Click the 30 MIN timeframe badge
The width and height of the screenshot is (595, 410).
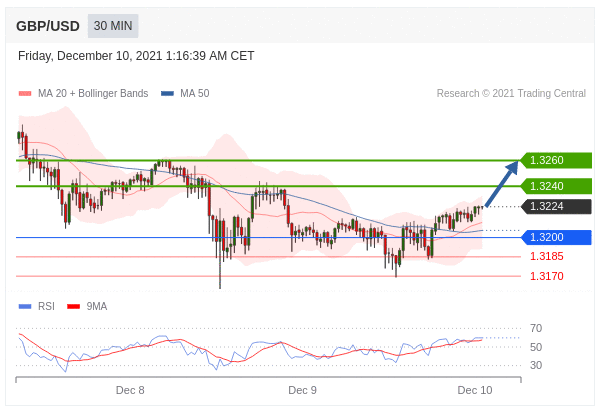click(x=113, y=26)
